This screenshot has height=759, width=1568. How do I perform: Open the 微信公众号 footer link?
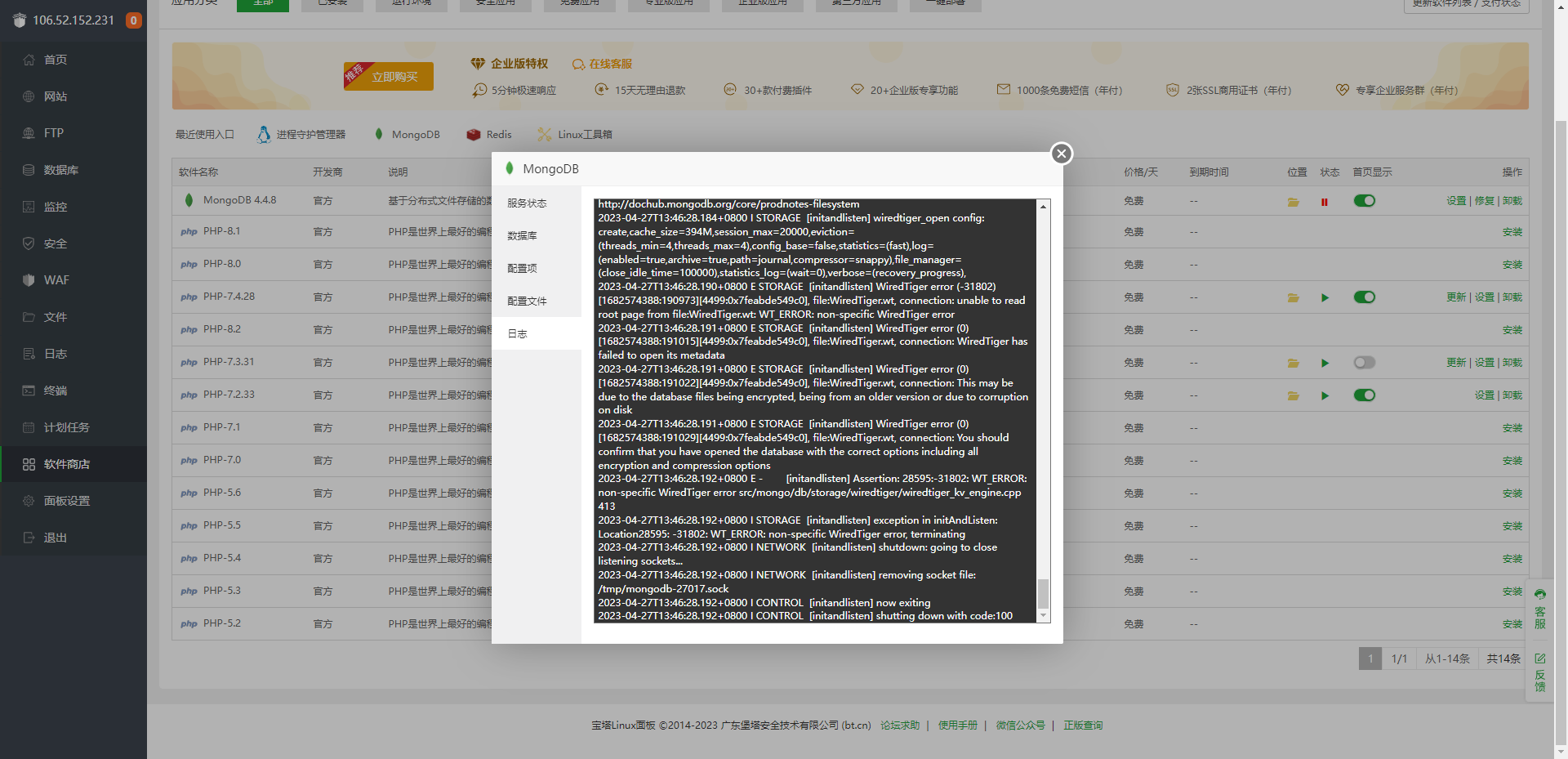(x=1021, y=726)
